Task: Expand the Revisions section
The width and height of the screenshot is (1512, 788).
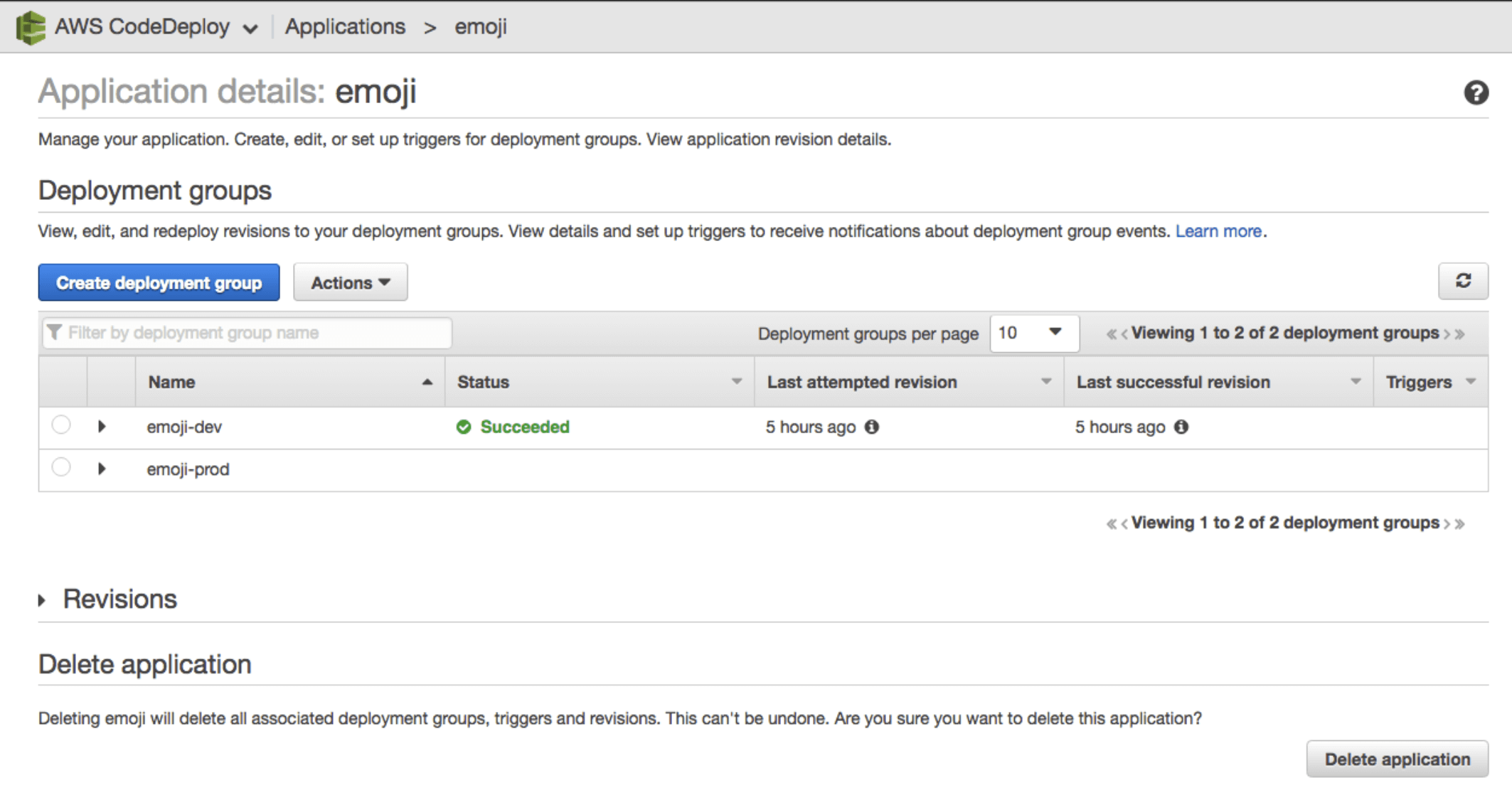Action: (43, 600)
